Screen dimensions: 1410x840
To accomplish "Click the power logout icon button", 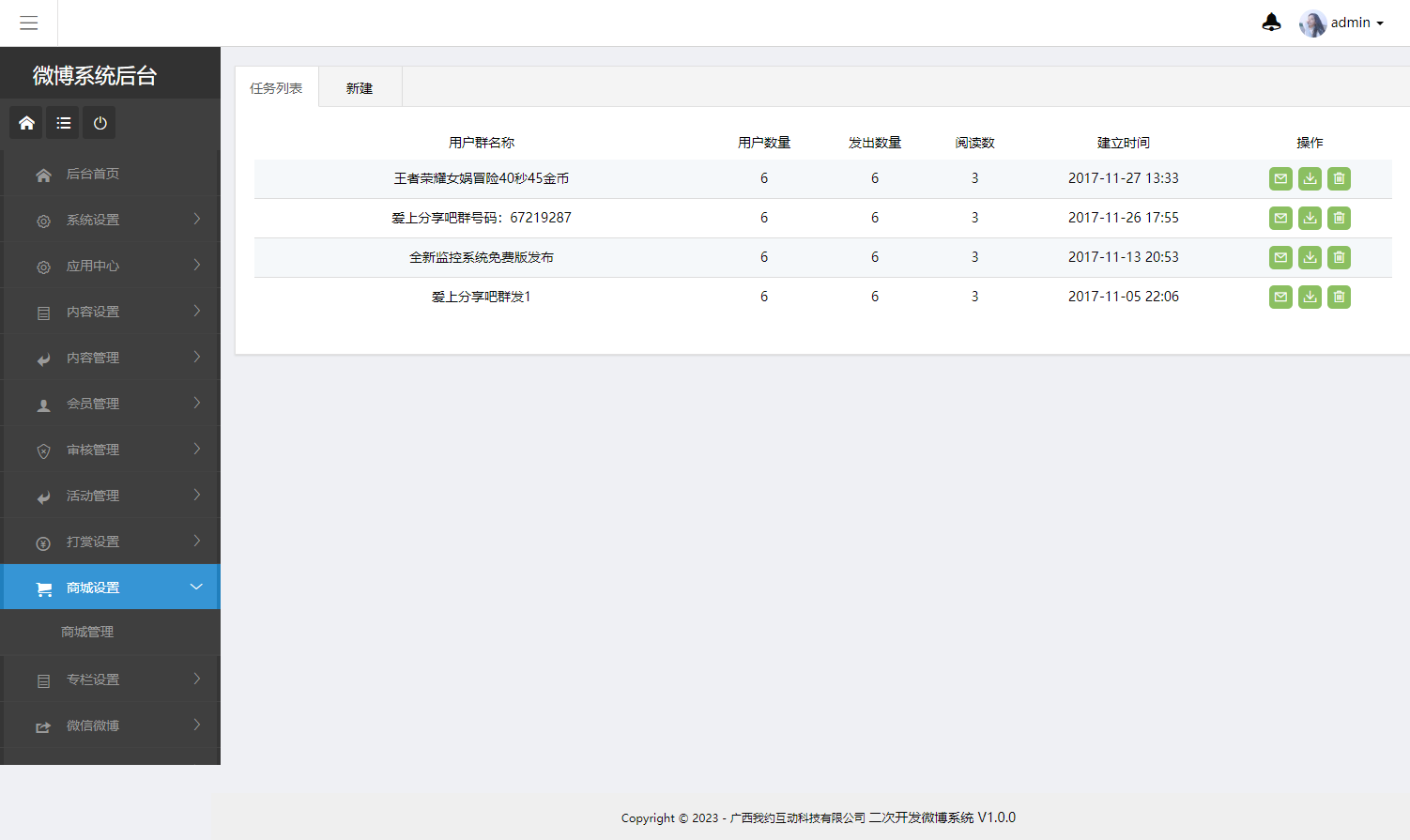I will coord(100,123).
